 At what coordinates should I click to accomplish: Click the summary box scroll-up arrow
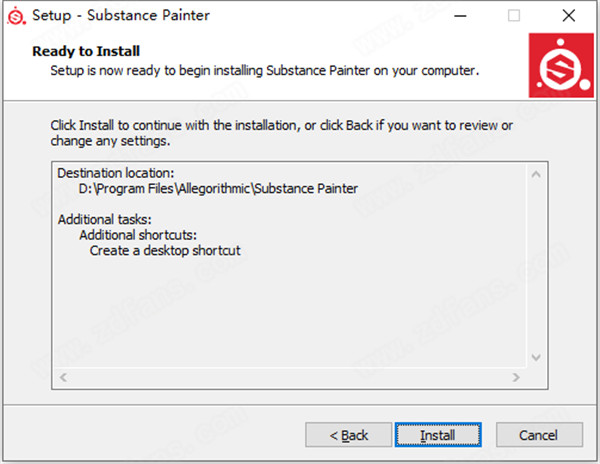[536, 174]
